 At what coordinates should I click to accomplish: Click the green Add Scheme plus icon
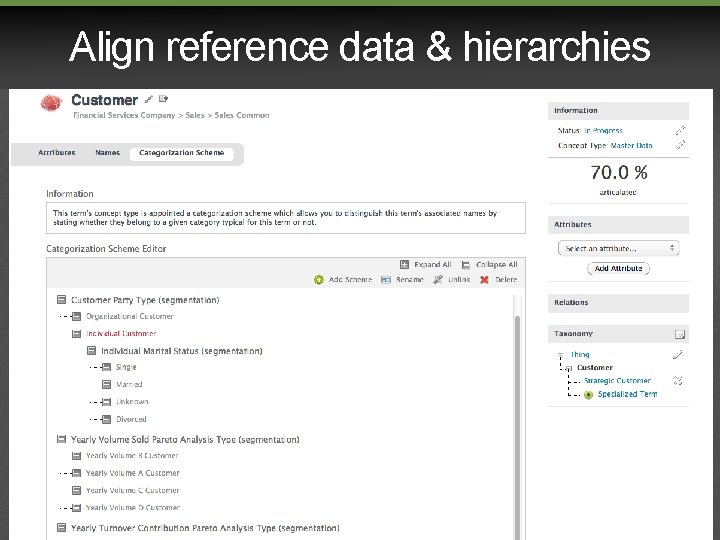tap(319, 280)
